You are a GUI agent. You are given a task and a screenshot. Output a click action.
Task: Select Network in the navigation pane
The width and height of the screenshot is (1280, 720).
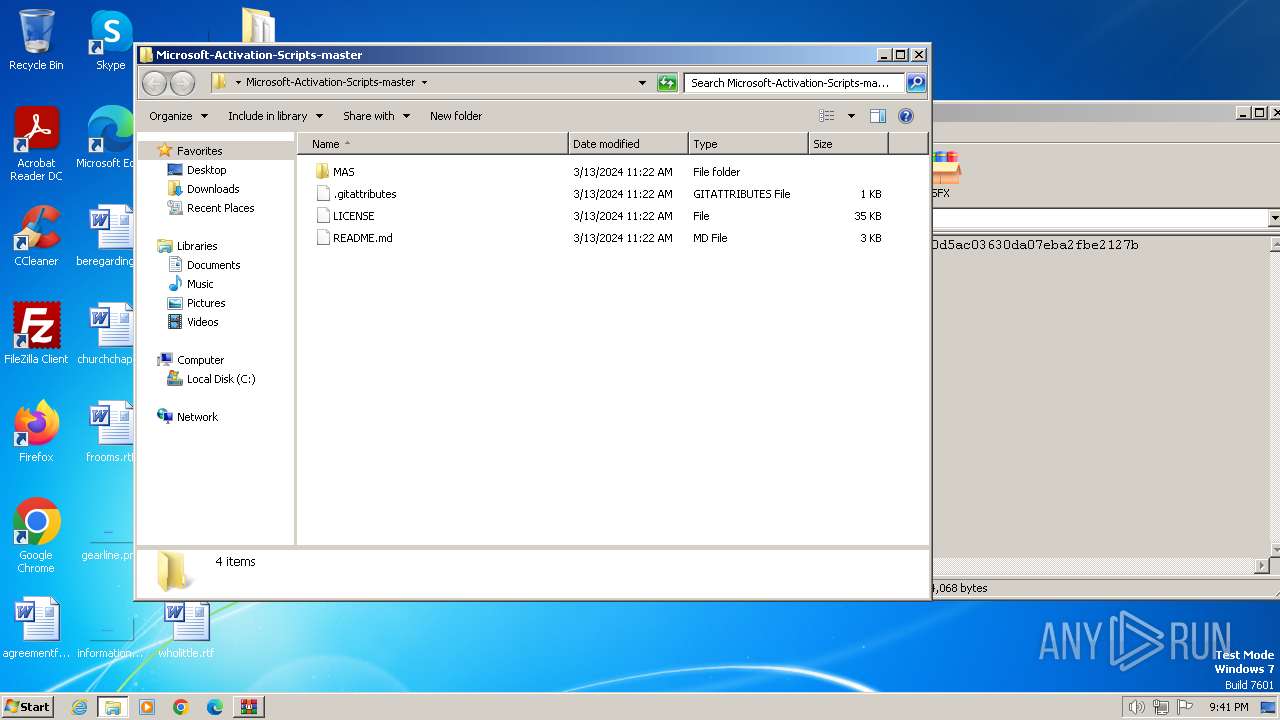197,417
